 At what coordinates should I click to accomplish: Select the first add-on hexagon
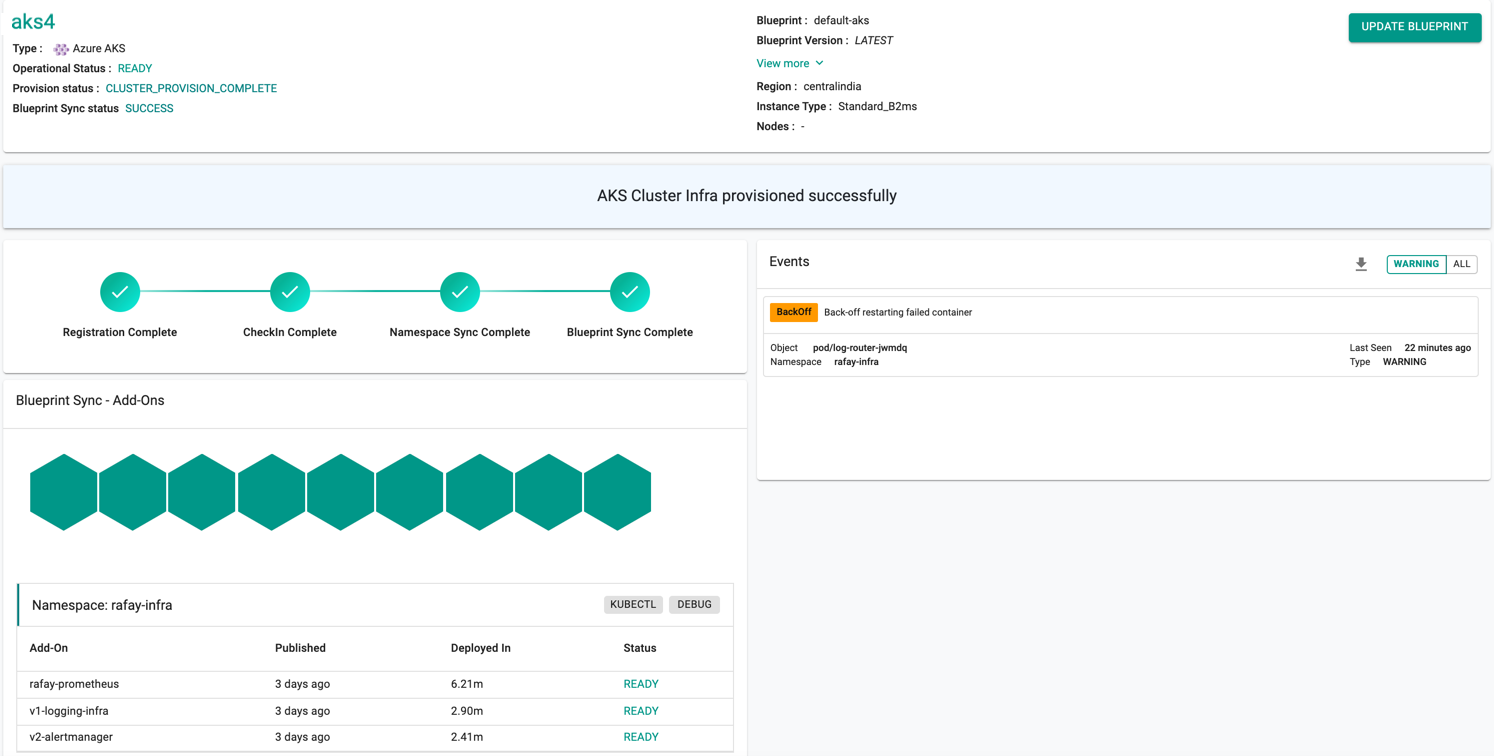click(64, 492)
